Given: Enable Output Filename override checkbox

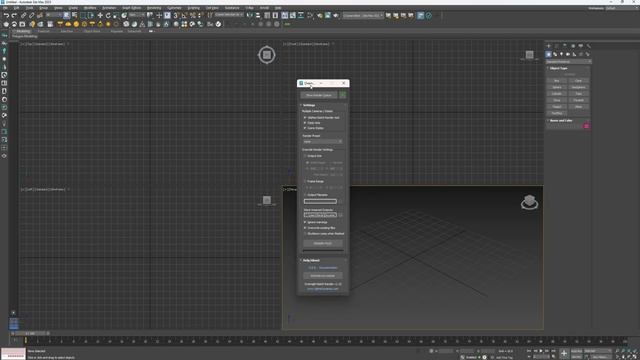Looking at the screenshot, I should click(305, 195).
